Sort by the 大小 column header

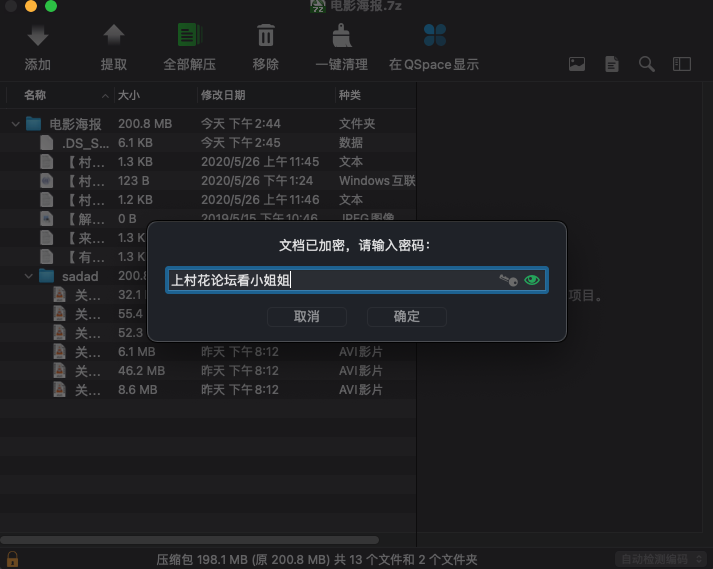pos(129,95)
